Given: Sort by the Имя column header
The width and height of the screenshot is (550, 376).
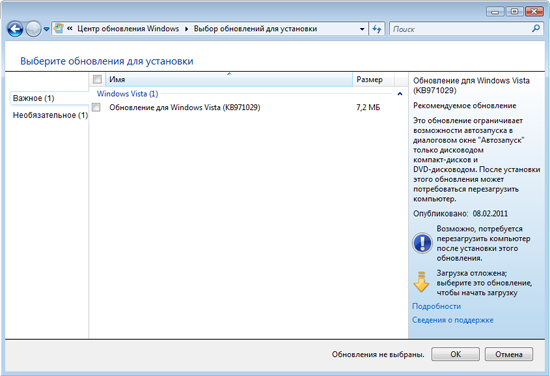Looking at the screenshot, I should tap(229, 80).
